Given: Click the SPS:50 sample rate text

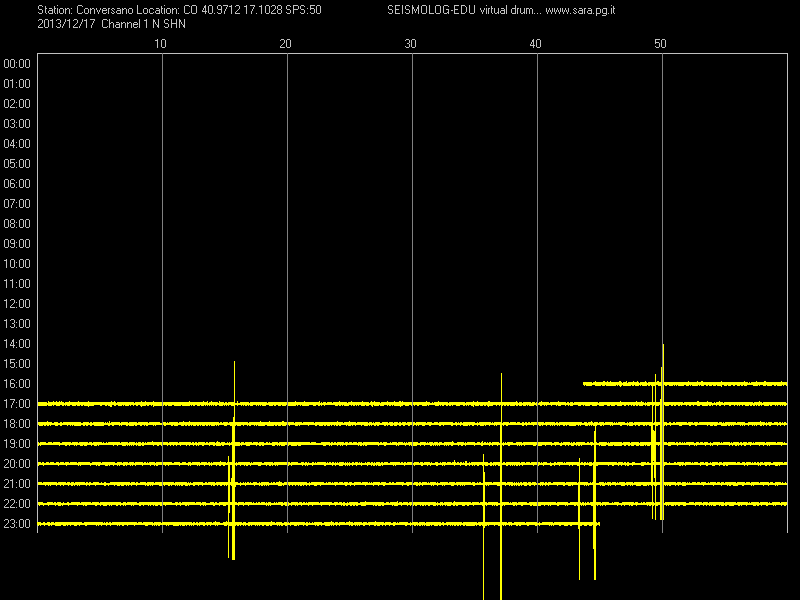Looking at the screenshot, I should [x=304, y=10].
